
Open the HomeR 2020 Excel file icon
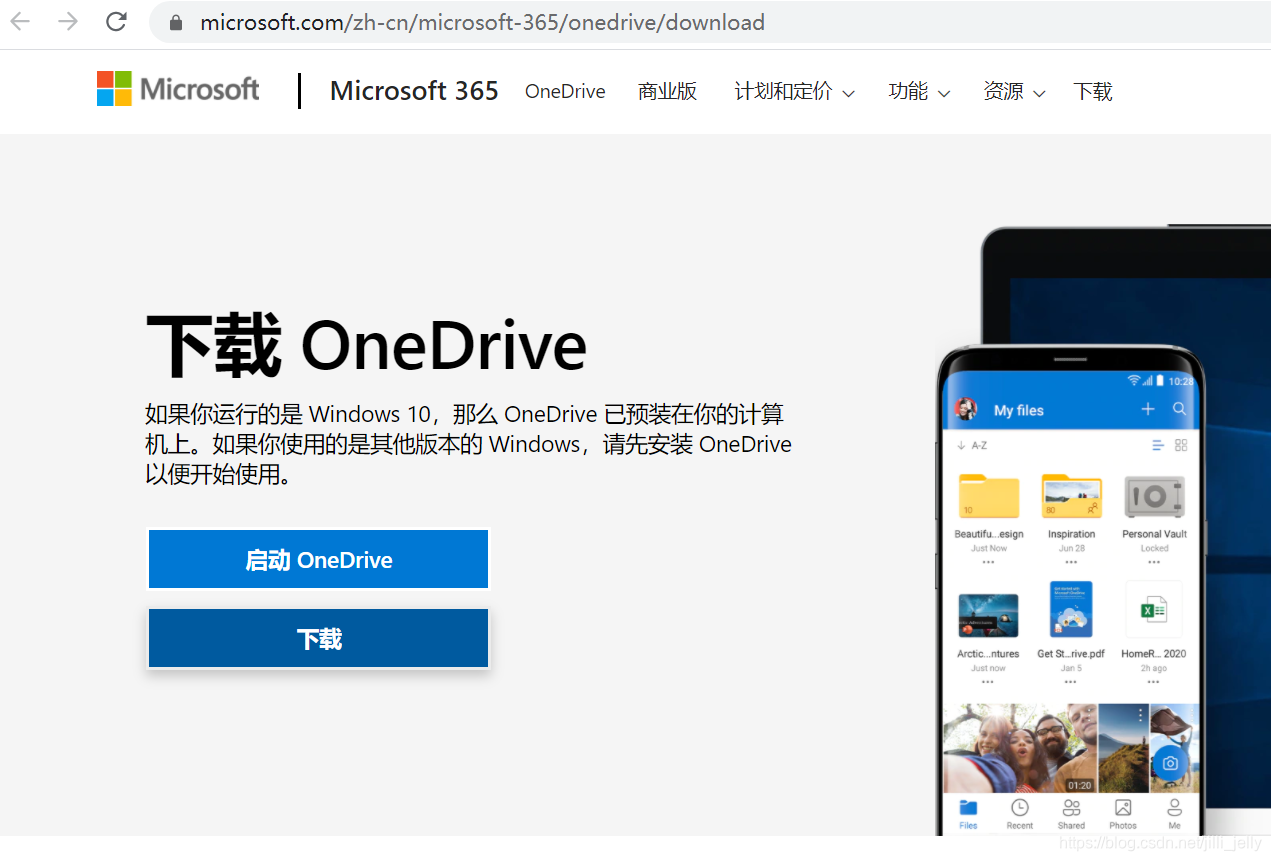pos(1154,610)
